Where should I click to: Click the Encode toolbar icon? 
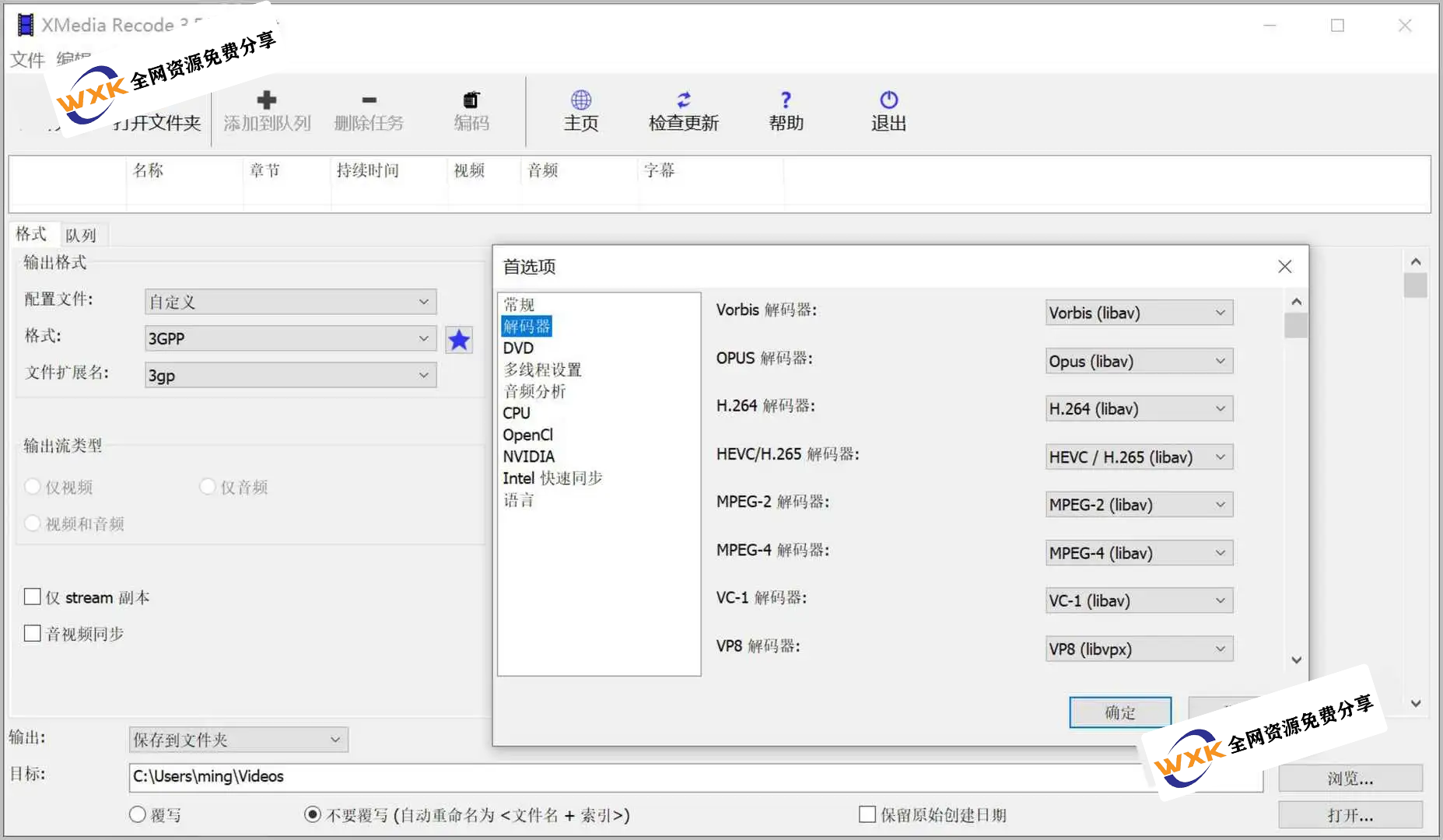(471, 100)
